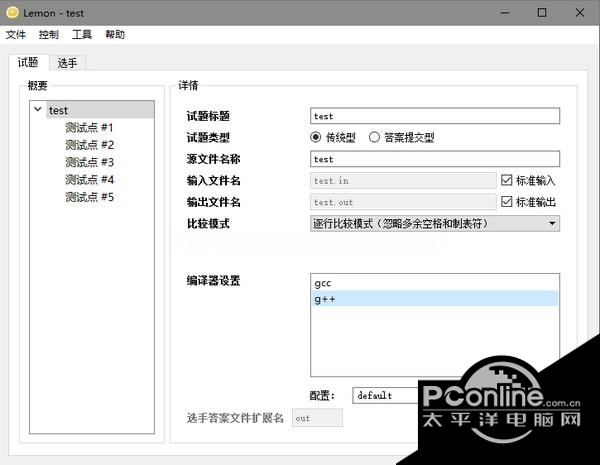The width and height of the screenshot is (600, 465).
Task: Click the test.in input file field
Action: pyautogui.click(x=403, y=181)
